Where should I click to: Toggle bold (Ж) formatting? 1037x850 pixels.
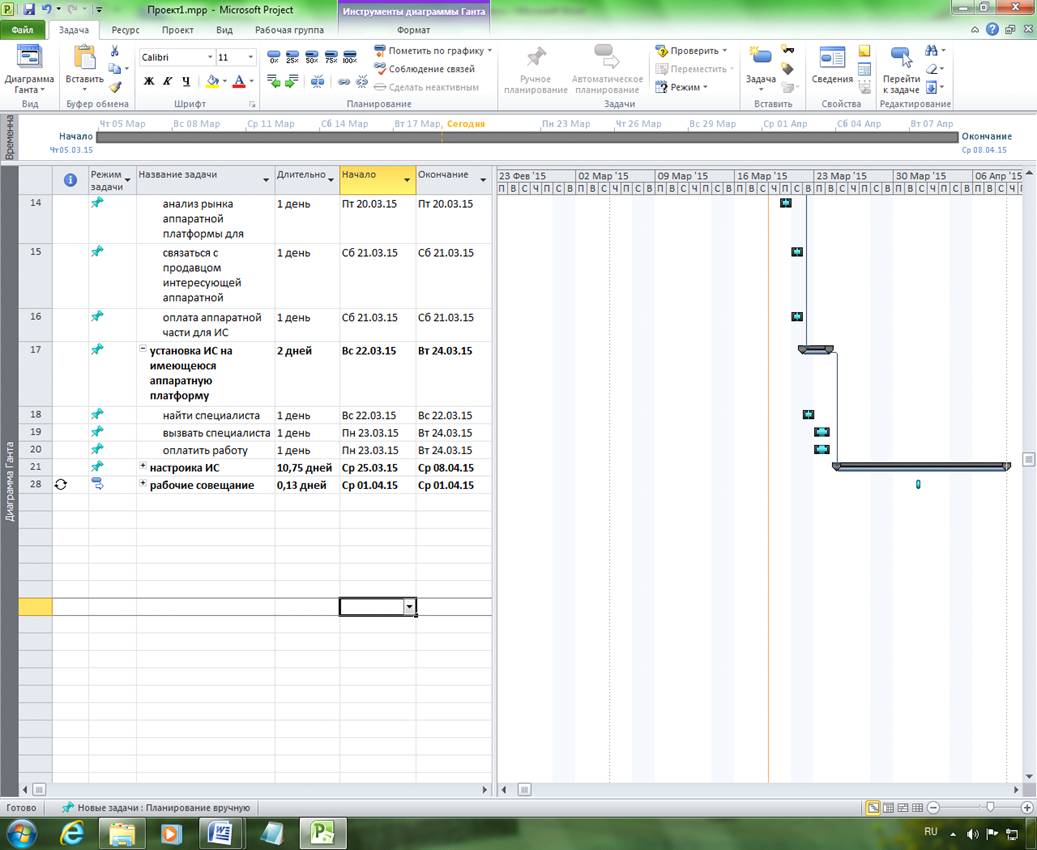pos(149,82)
